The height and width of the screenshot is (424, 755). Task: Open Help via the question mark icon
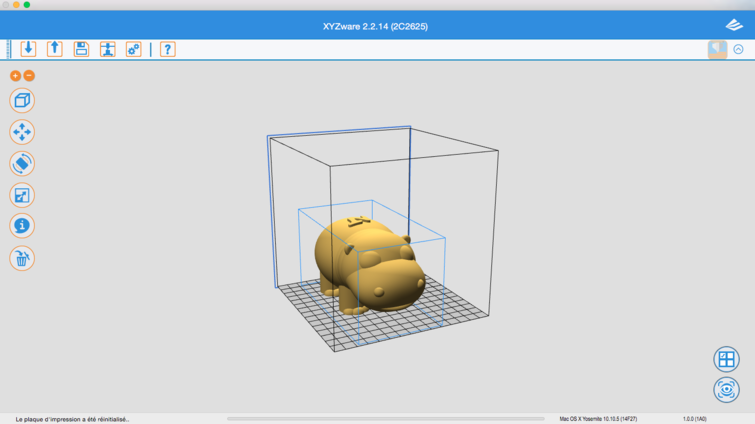click(167, 49)
